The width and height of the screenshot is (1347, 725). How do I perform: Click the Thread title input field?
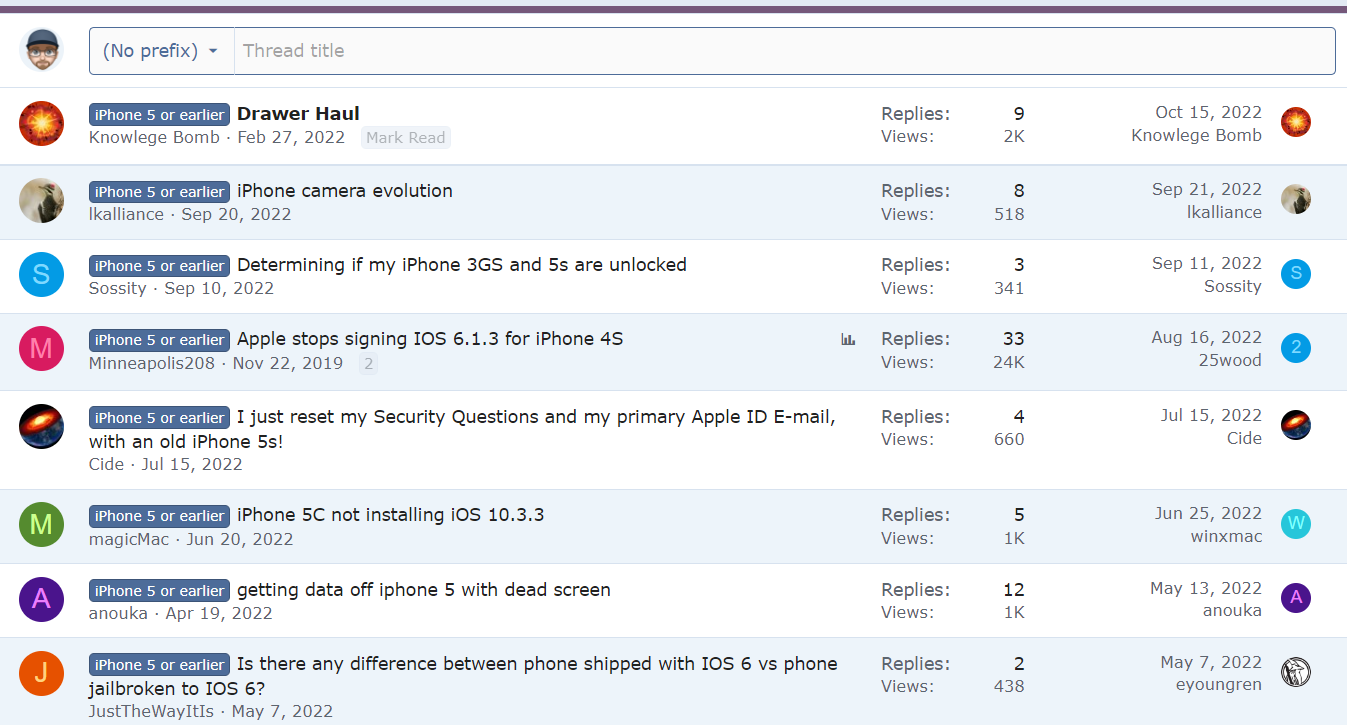click(x=784, y=51)
